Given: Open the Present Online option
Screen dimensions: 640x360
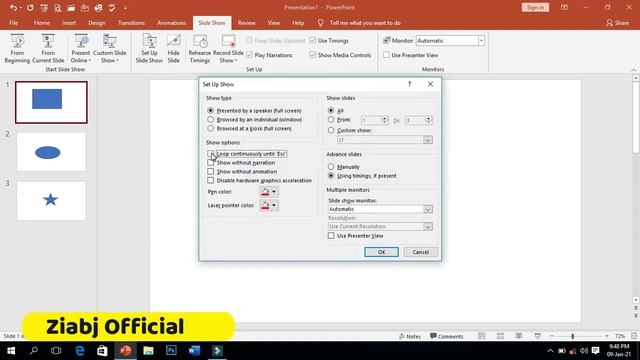Looking at the screenshot, I should point(80,49).
